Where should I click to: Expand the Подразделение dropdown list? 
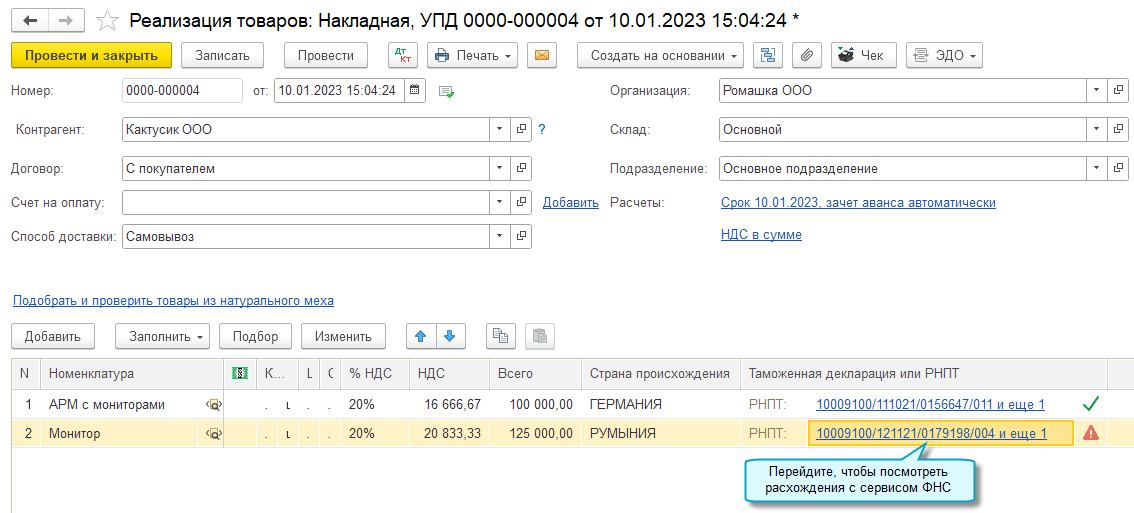pyautogui.click(x=1097, y=169)
